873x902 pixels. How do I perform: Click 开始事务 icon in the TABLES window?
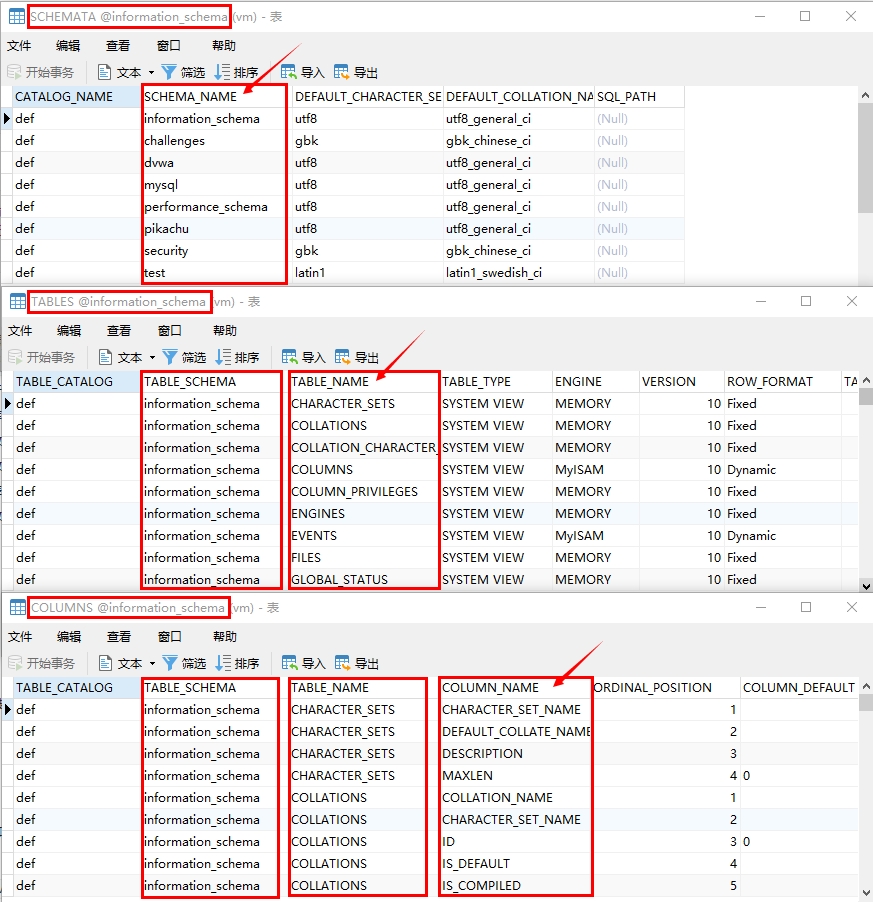[x=16, y=357]
